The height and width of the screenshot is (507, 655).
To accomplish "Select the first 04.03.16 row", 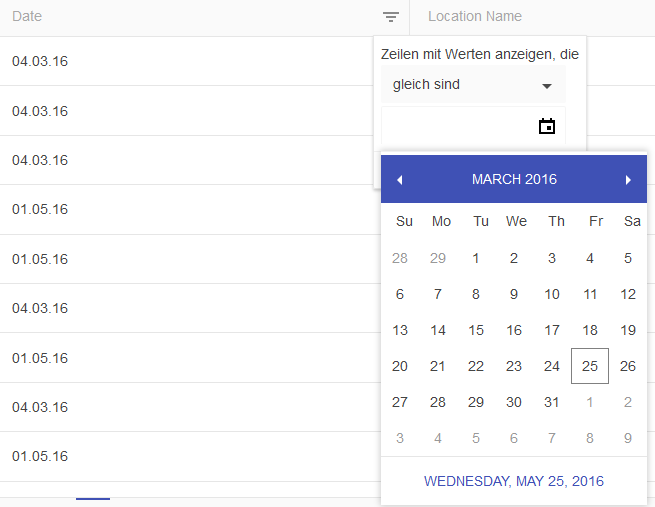I will 40,62.
